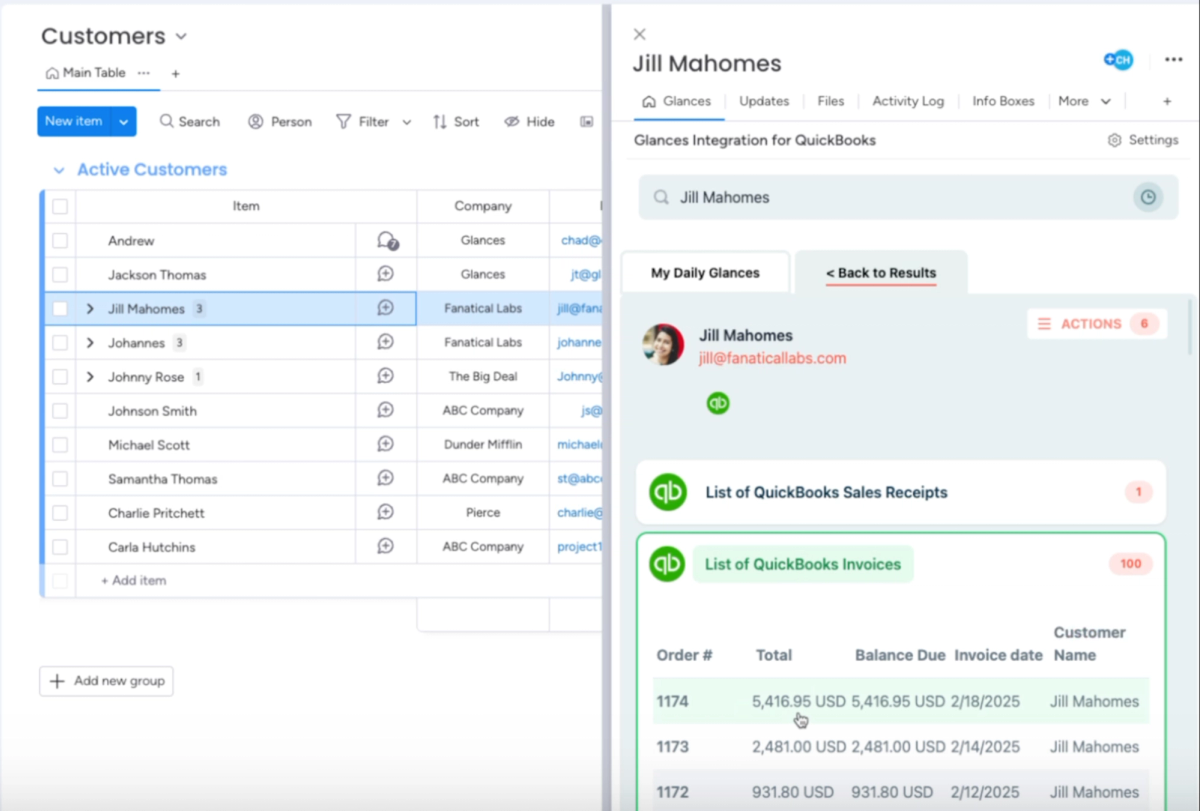The width and height of the screenshot is (1200, 811).
Task: Click QuickBooks logo beside Invoices list
Action: coord(668,564)
